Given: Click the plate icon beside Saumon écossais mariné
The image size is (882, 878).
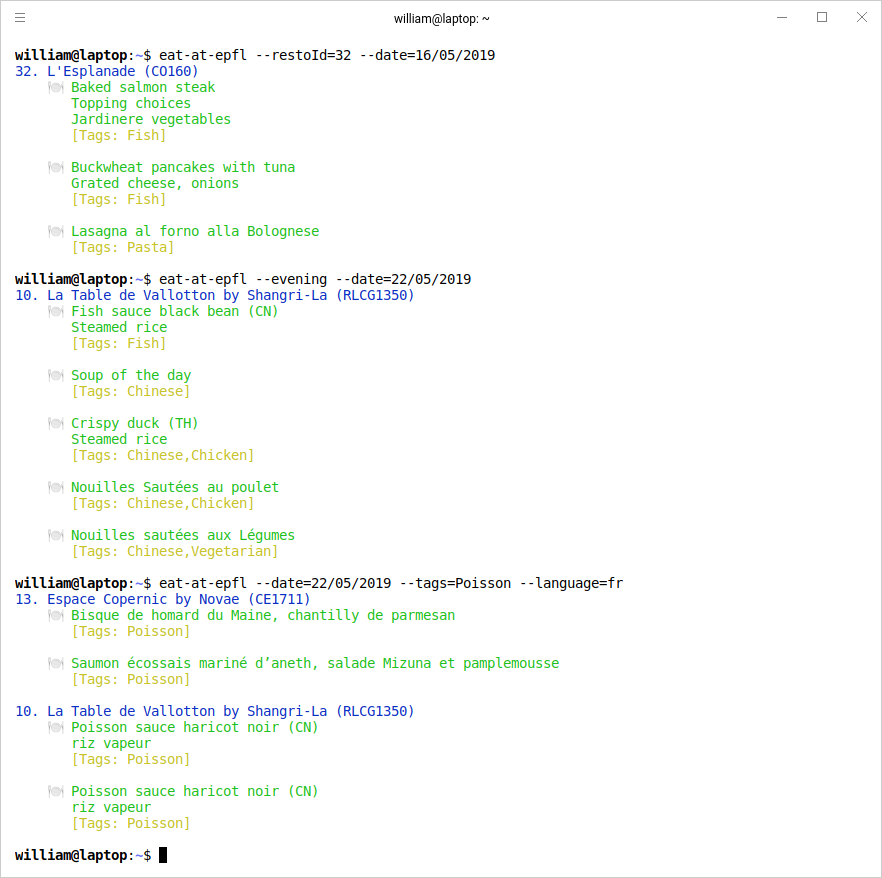Looking at the screenshot, I should 56,664.
